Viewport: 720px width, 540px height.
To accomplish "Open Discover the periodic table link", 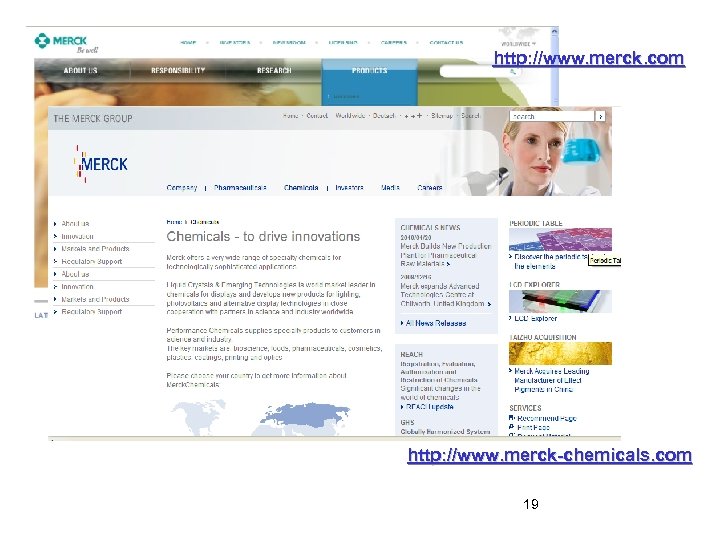I will pos(549,261).
